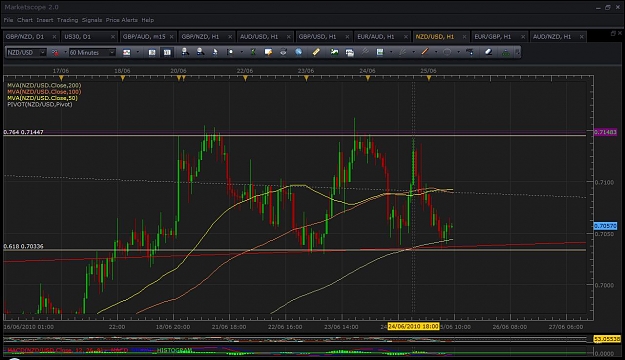
Task: Click the first grid layout toolbar icon
Action: point(152,52)
